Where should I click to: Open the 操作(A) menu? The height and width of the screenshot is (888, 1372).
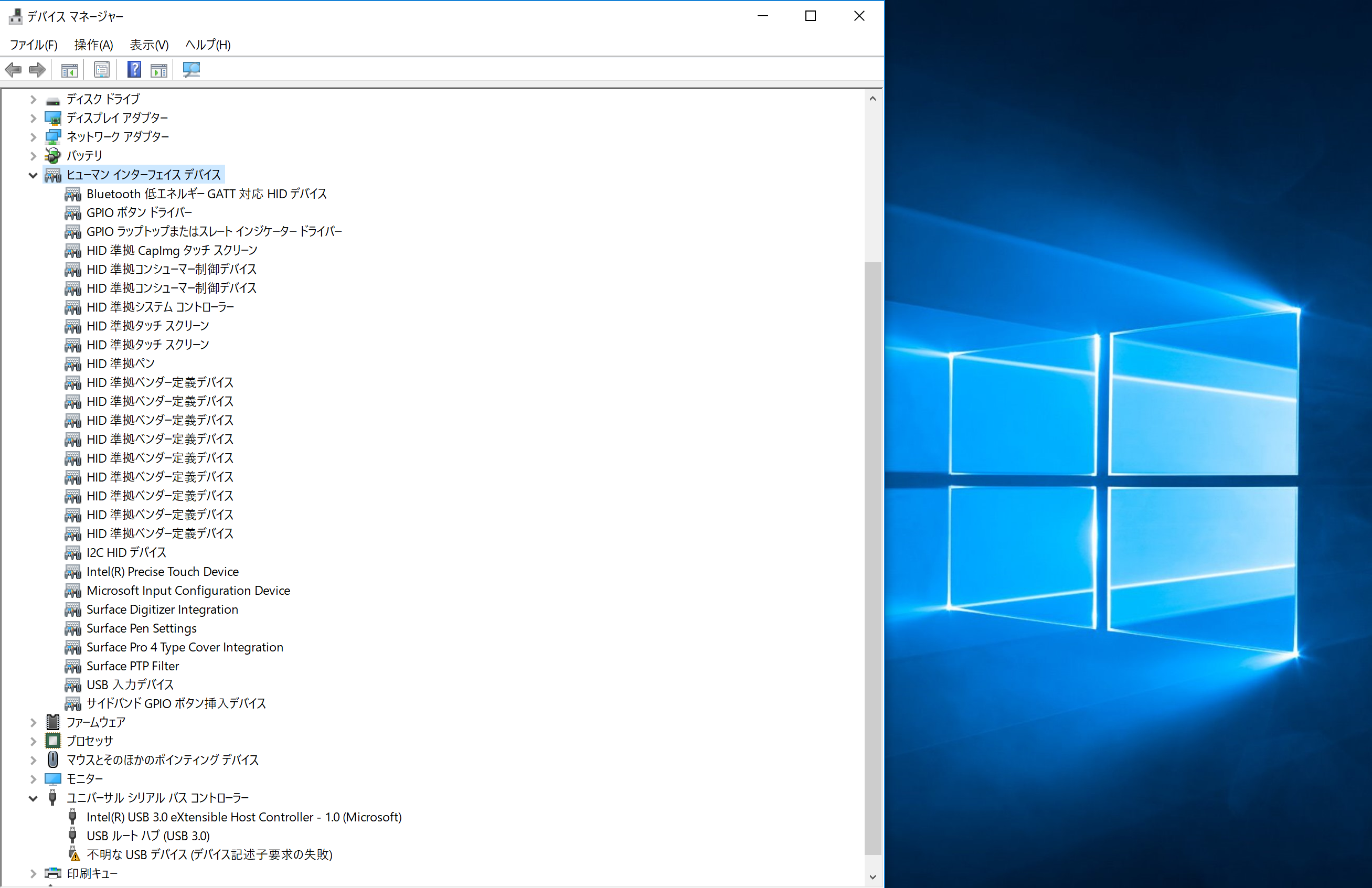pos(93,45)
